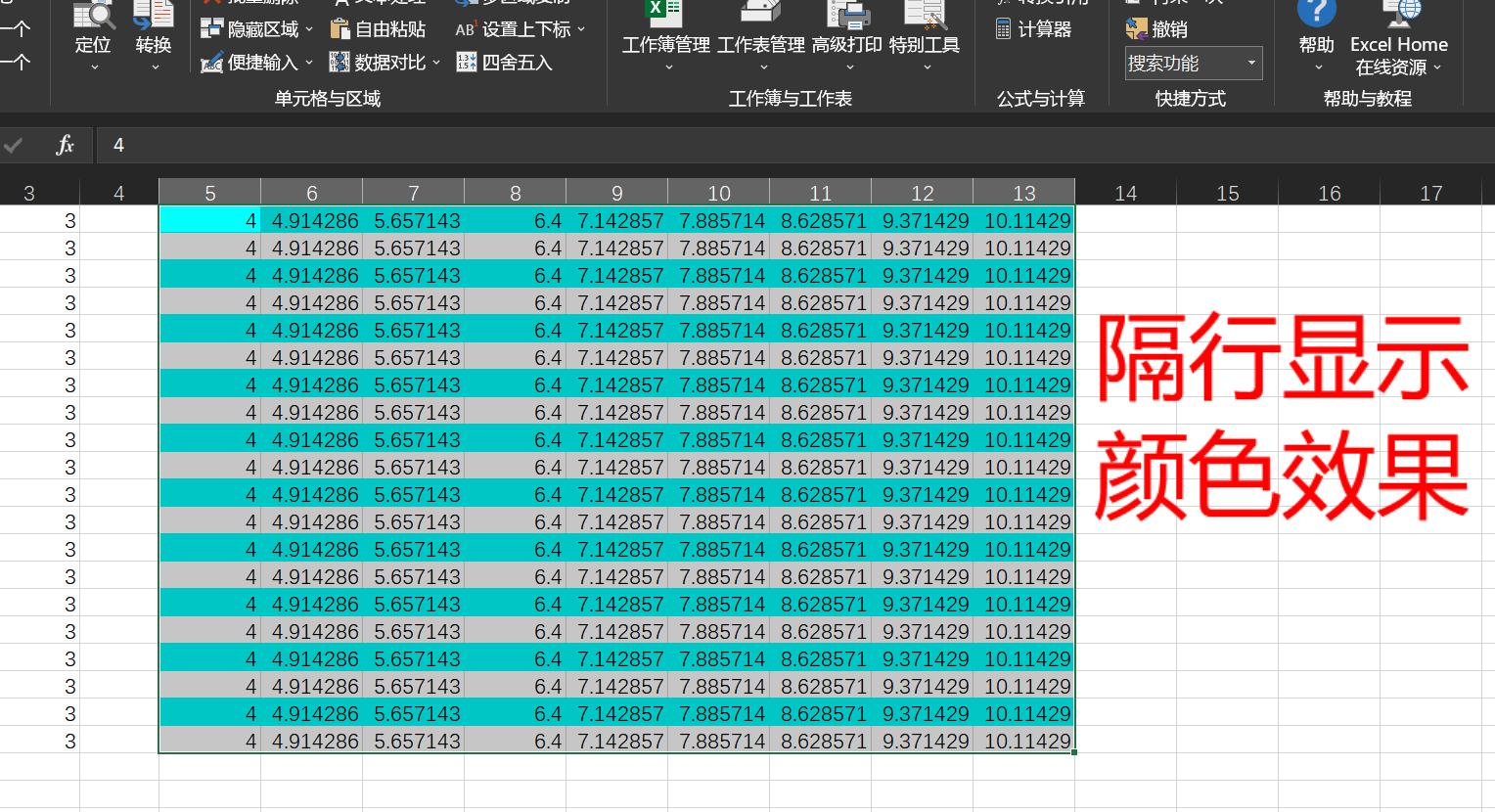1495x812 pixels.
Task: Click first-row cell 6.4 in column 8
Action: (x=516, y=220)
